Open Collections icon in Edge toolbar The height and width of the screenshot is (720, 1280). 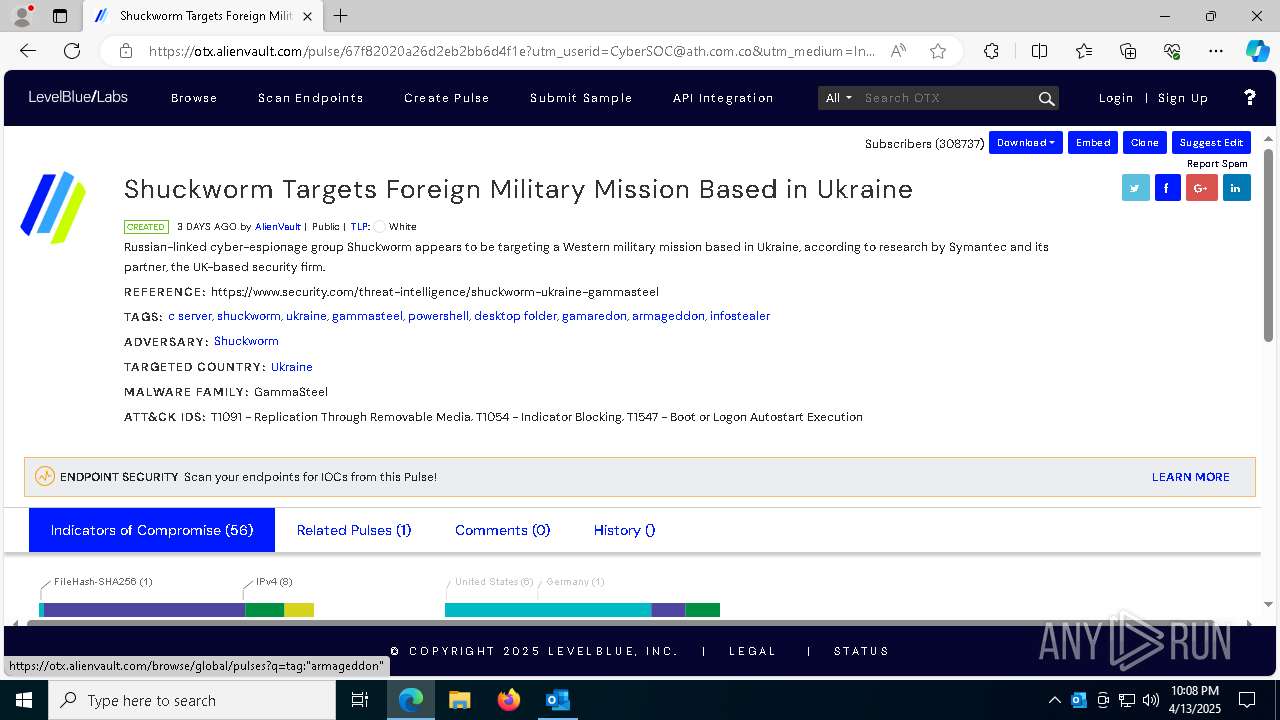[x=1128, y=51]
